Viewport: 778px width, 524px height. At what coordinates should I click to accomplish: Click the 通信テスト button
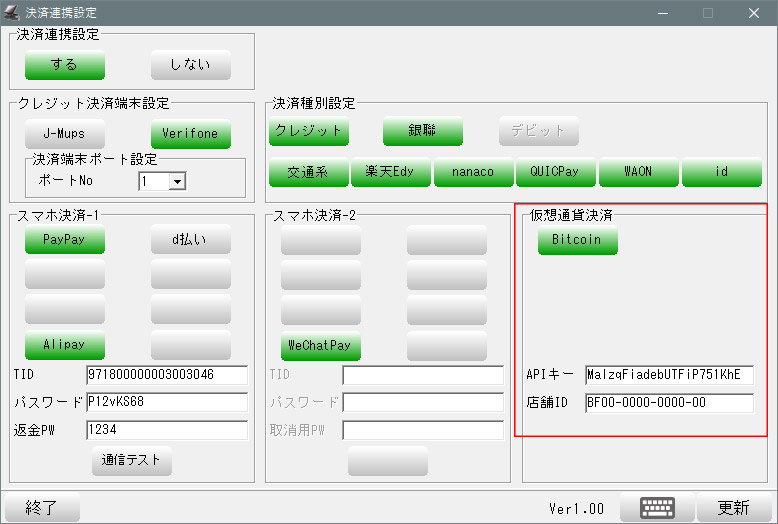[x=132, y=461]
